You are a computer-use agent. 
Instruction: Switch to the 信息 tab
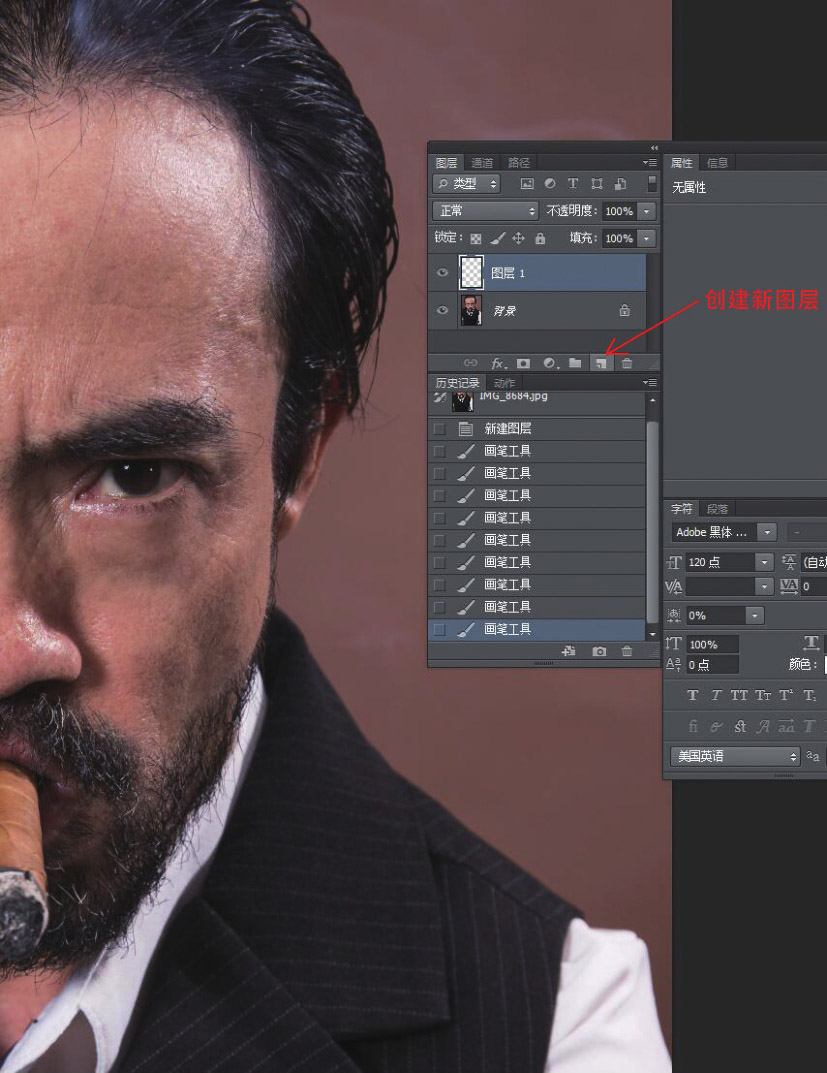[x=717, y=162]
